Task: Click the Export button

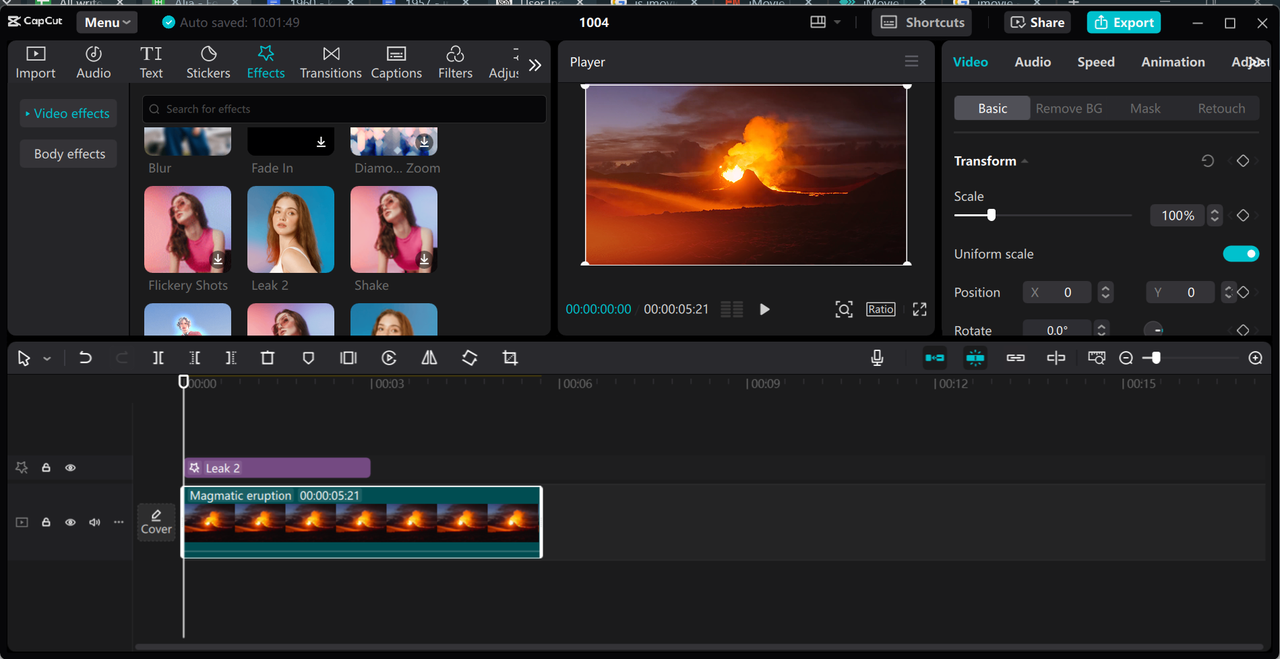Action: pos(1123,22)
